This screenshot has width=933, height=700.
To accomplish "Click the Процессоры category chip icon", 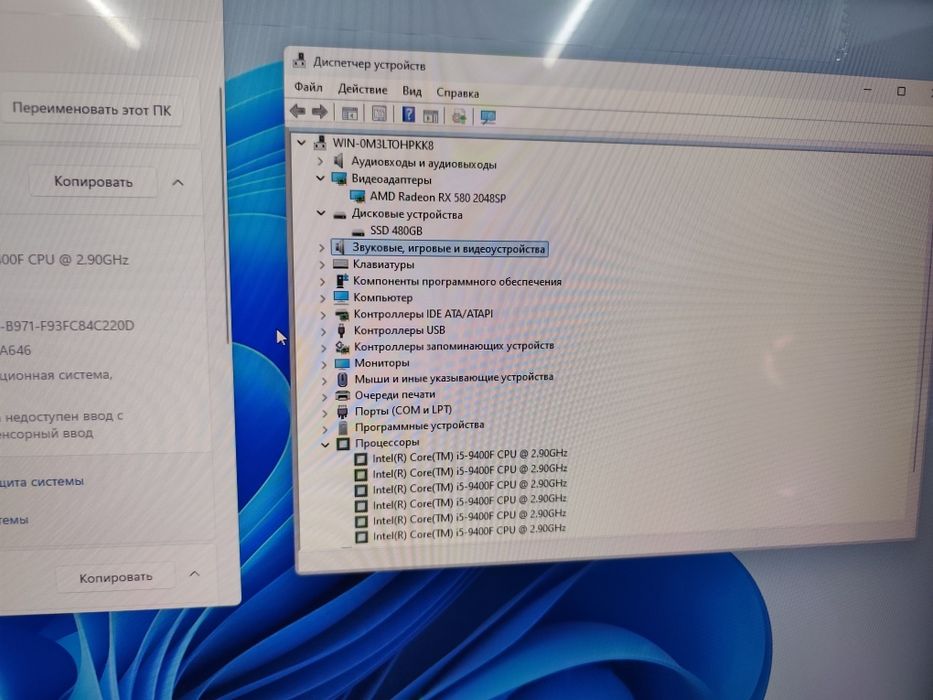I will [x=343, y=443].
